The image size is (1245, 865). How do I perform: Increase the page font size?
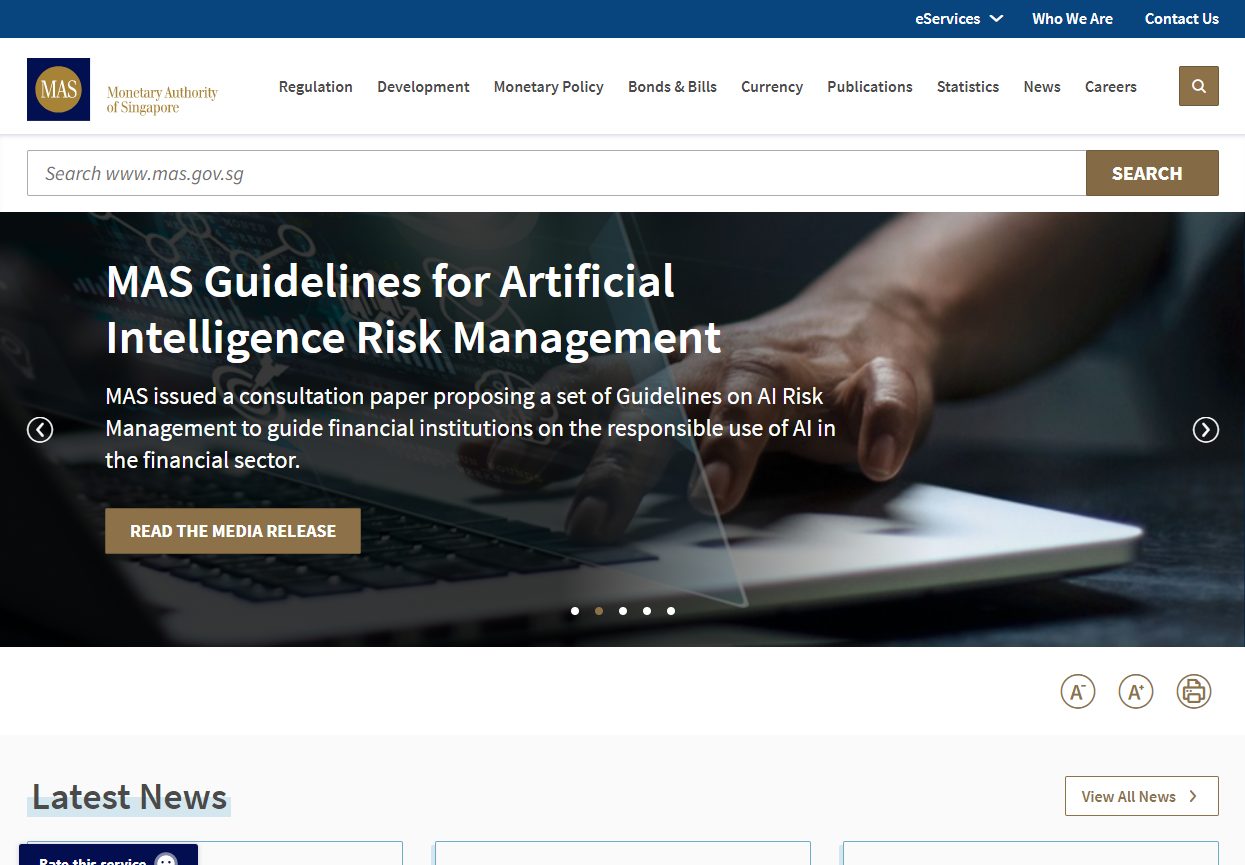pos(1135,691)
